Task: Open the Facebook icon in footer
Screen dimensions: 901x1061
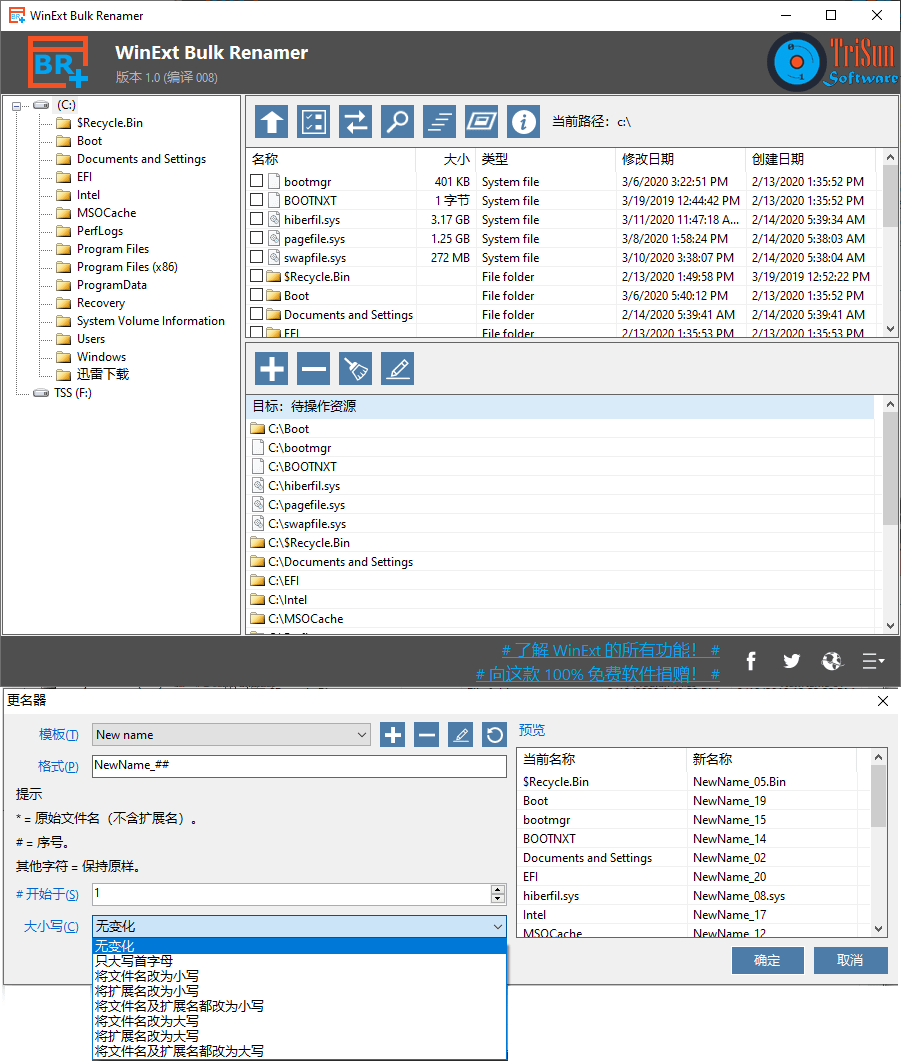Action: click(x=751, y=661)
